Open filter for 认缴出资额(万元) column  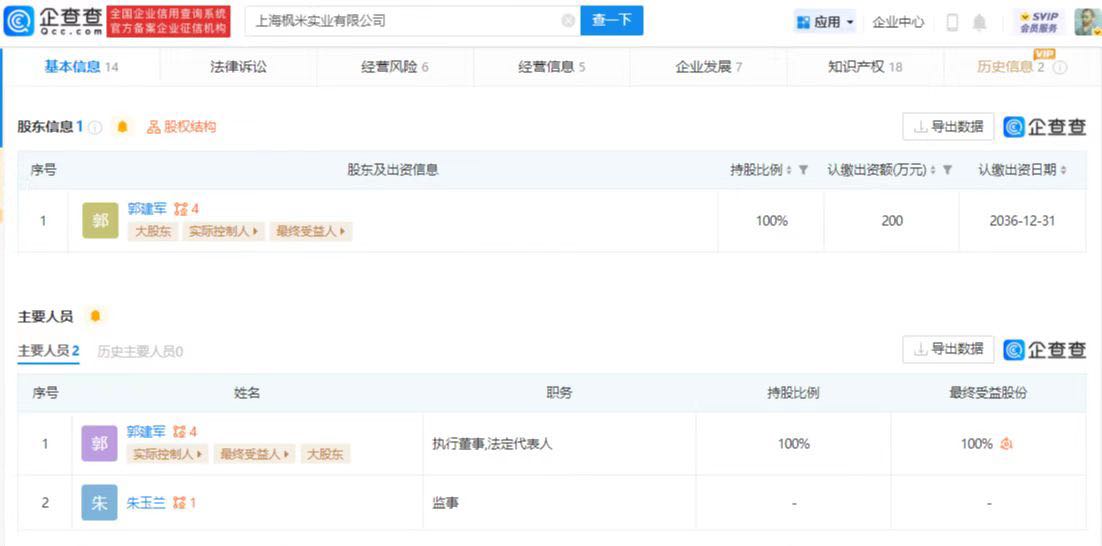pos(947,171)
